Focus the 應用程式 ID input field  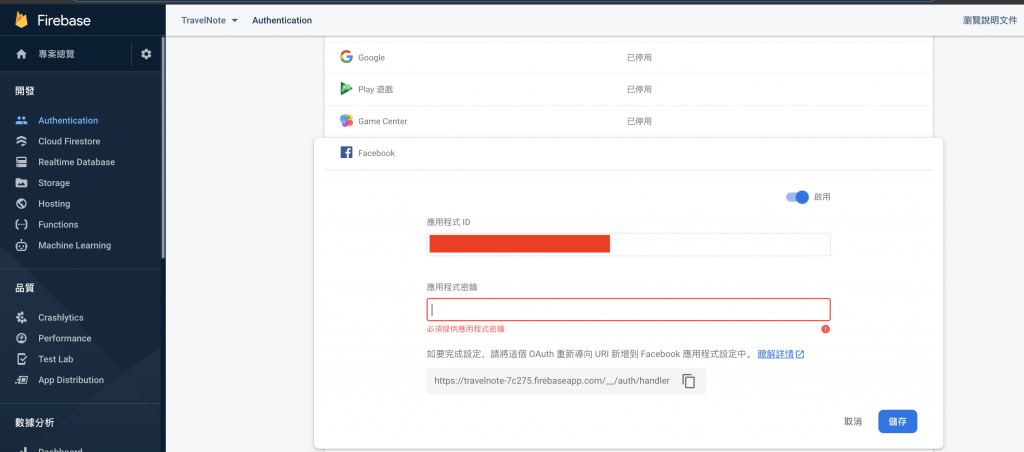coord(628,244)
